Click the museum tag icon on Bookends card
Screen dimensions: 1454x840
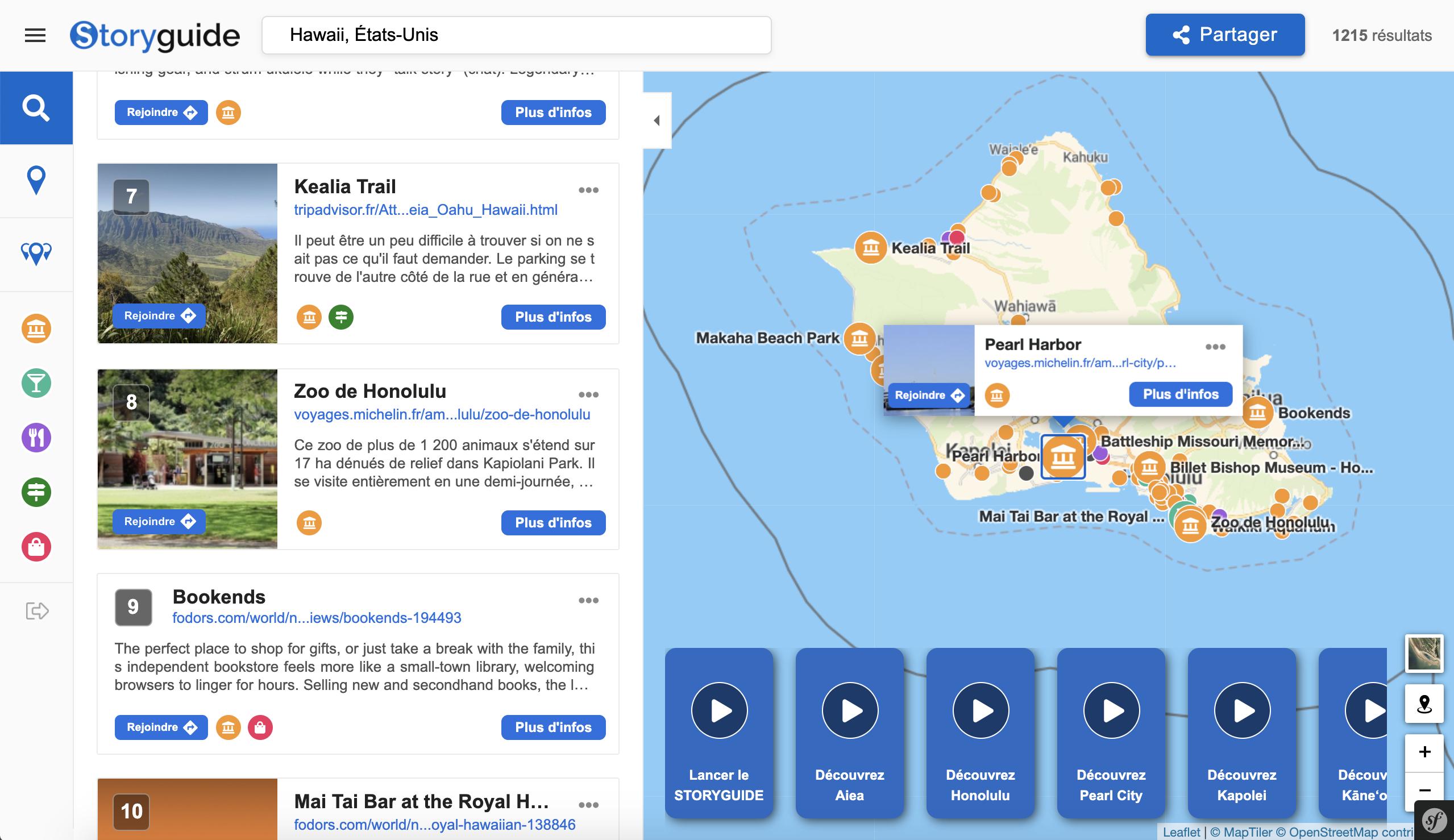click(229, 727)
